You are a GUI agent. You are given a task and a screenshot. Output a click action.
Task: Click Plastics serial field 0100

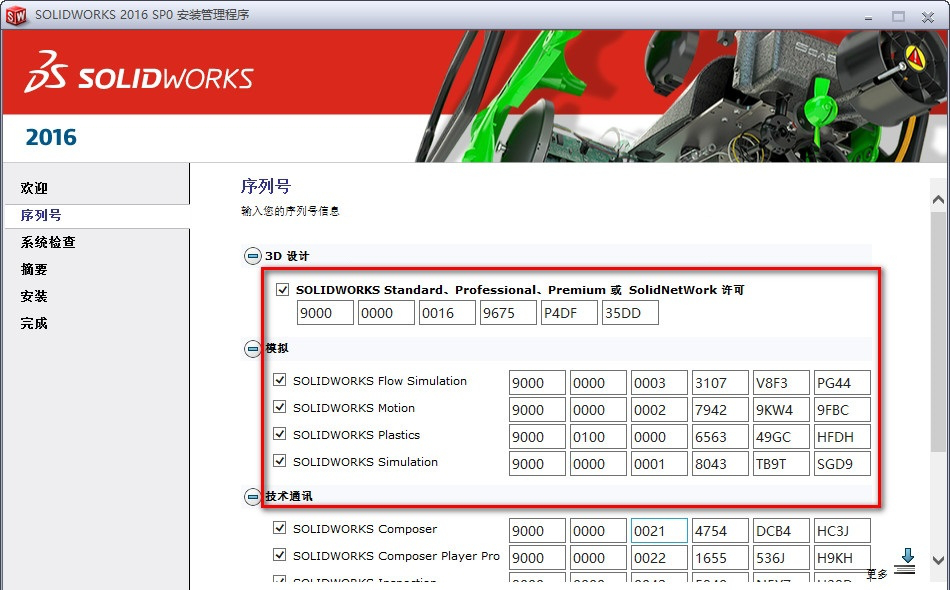click(x=598, y=437)
